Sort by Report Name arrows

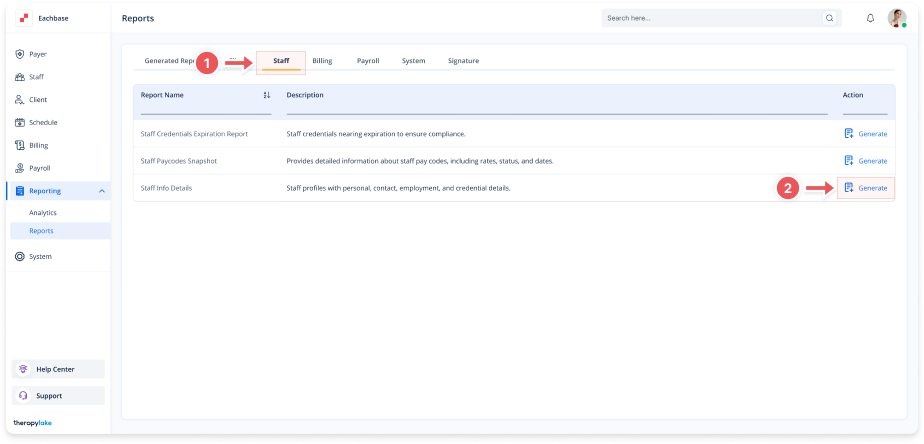[266, 95]
